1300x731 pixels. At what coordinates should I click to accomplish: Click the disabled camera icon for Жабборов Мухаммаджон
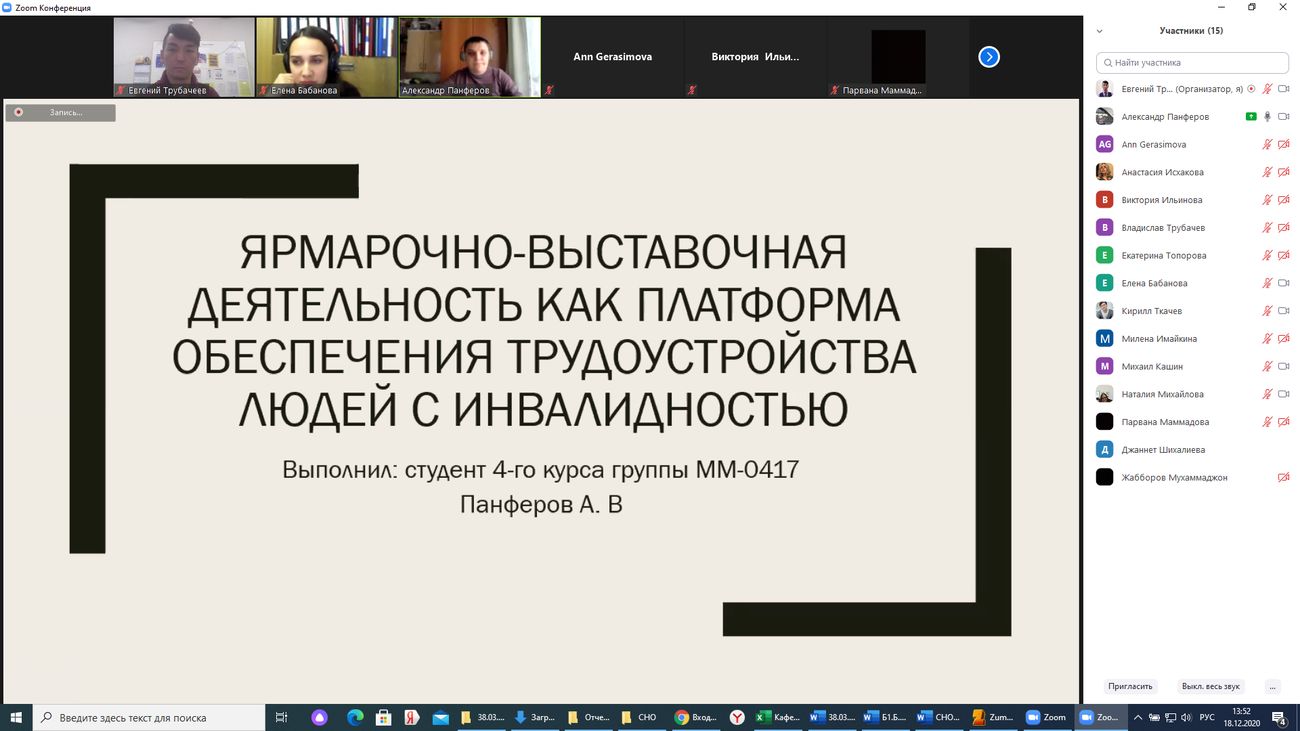point(1283,478)
